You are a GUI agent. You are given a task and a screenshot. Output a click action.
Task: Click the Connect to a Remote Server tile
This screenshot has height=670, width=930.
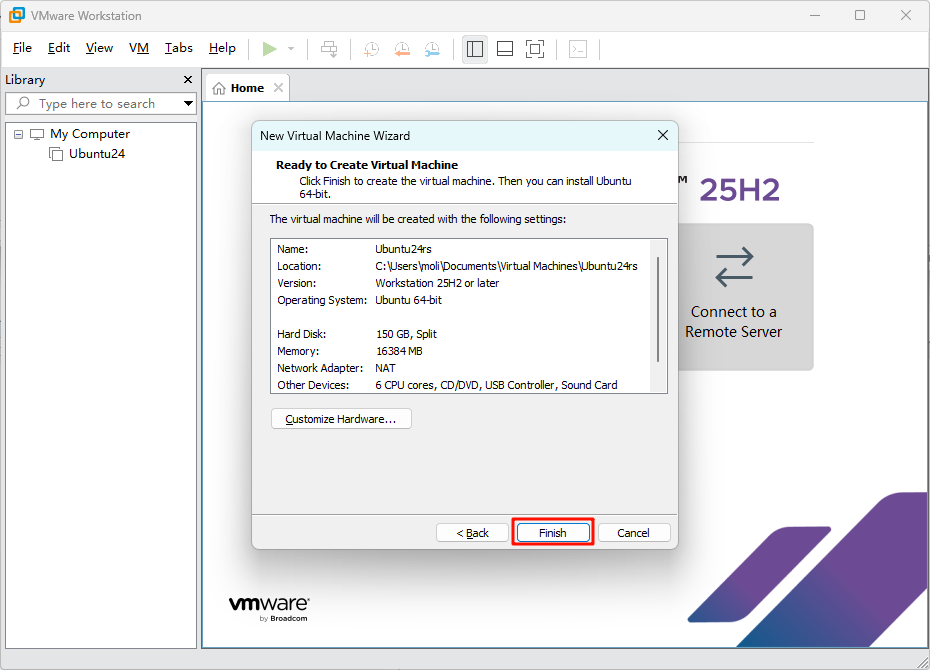click(x=744, y=296)
